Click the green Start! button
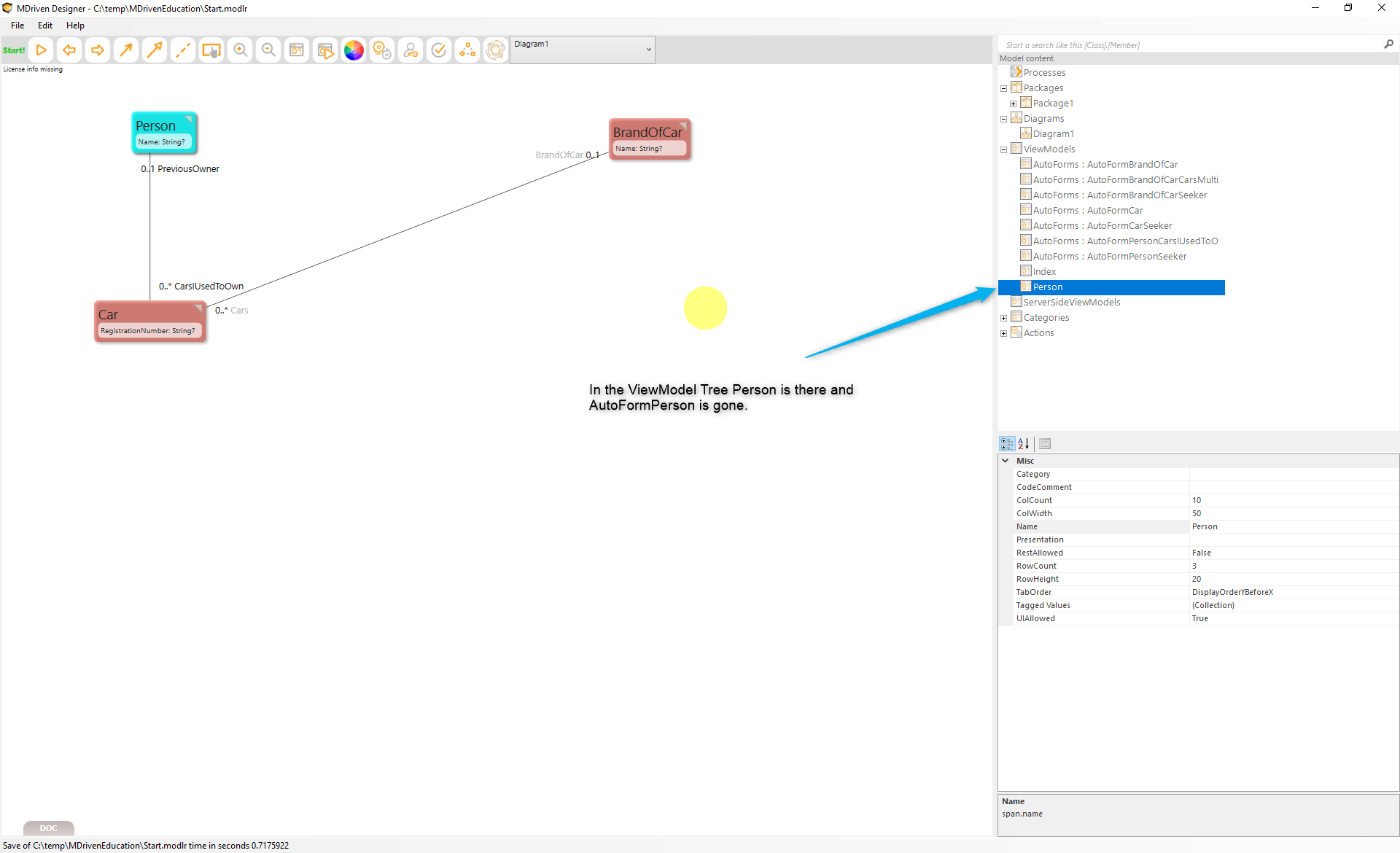The height and width of the screenshot is (853, 1400). tap(14, 50)
